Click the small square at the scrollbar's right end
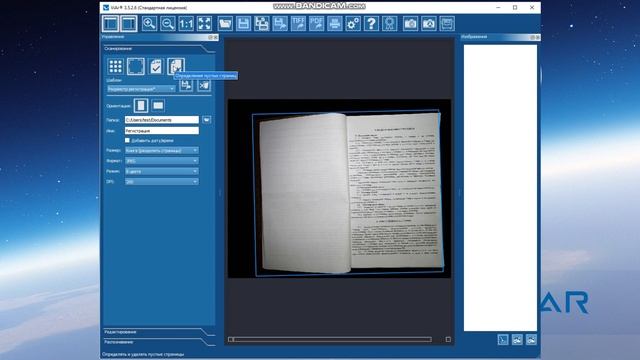This screenshot has width=640, height=360. [x=448, y=340]
